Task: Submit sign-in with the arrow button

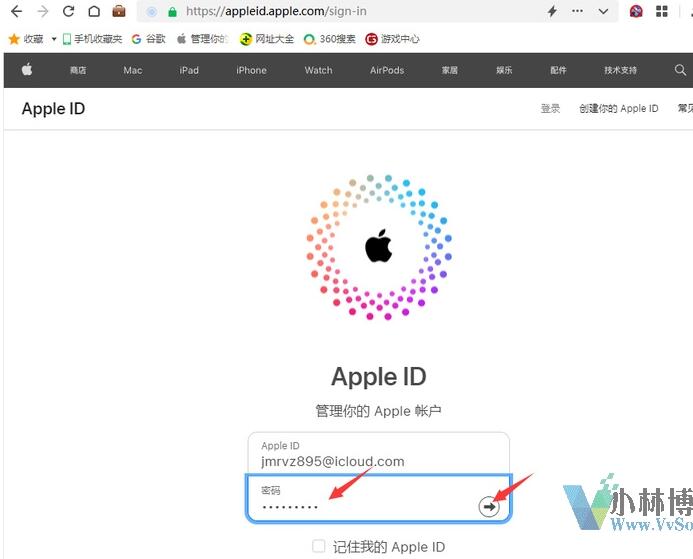Action: (489, 506)
